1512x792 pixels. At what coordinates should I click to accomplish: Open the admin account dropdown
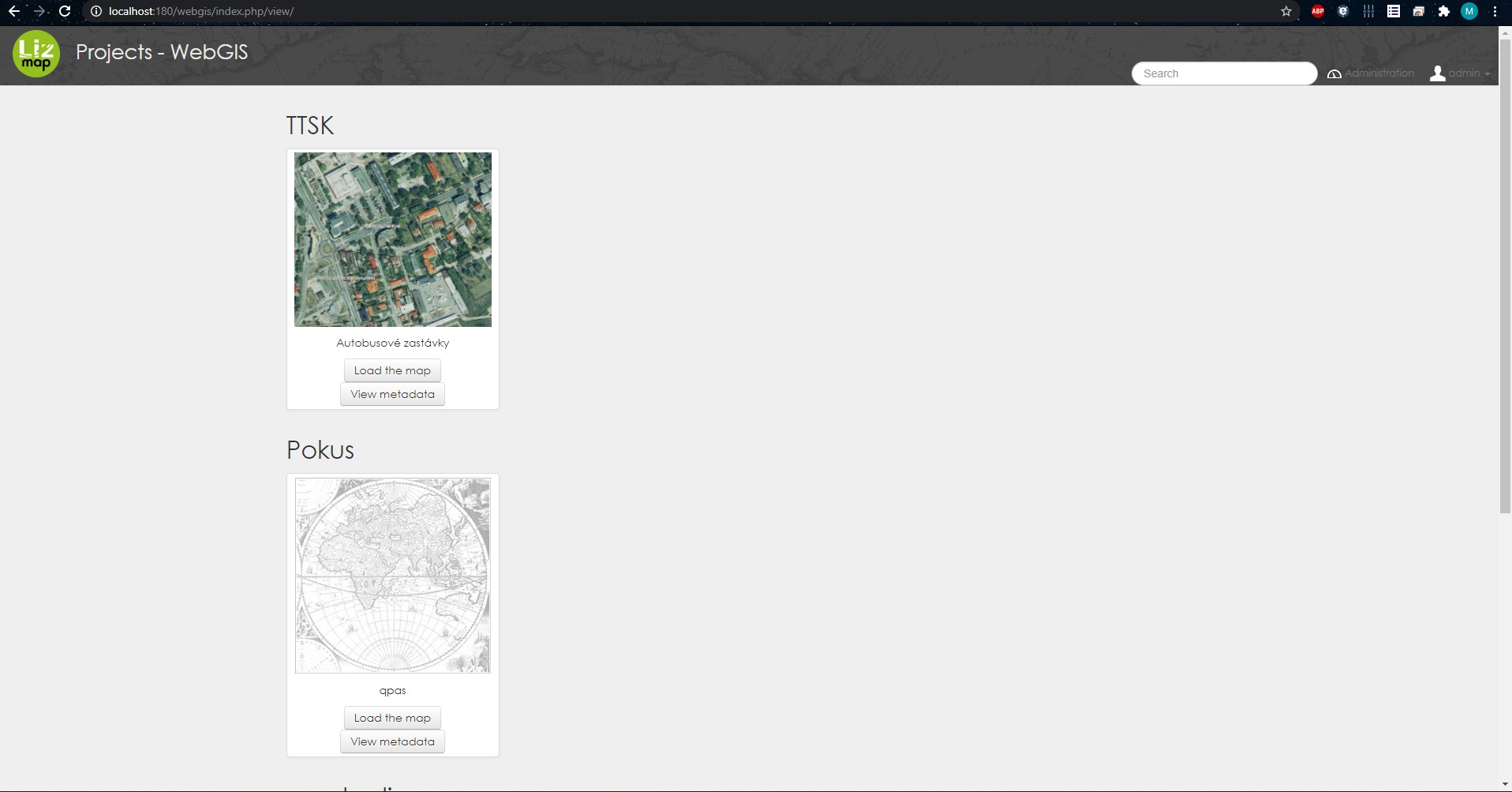click(x=1465, y=73)
